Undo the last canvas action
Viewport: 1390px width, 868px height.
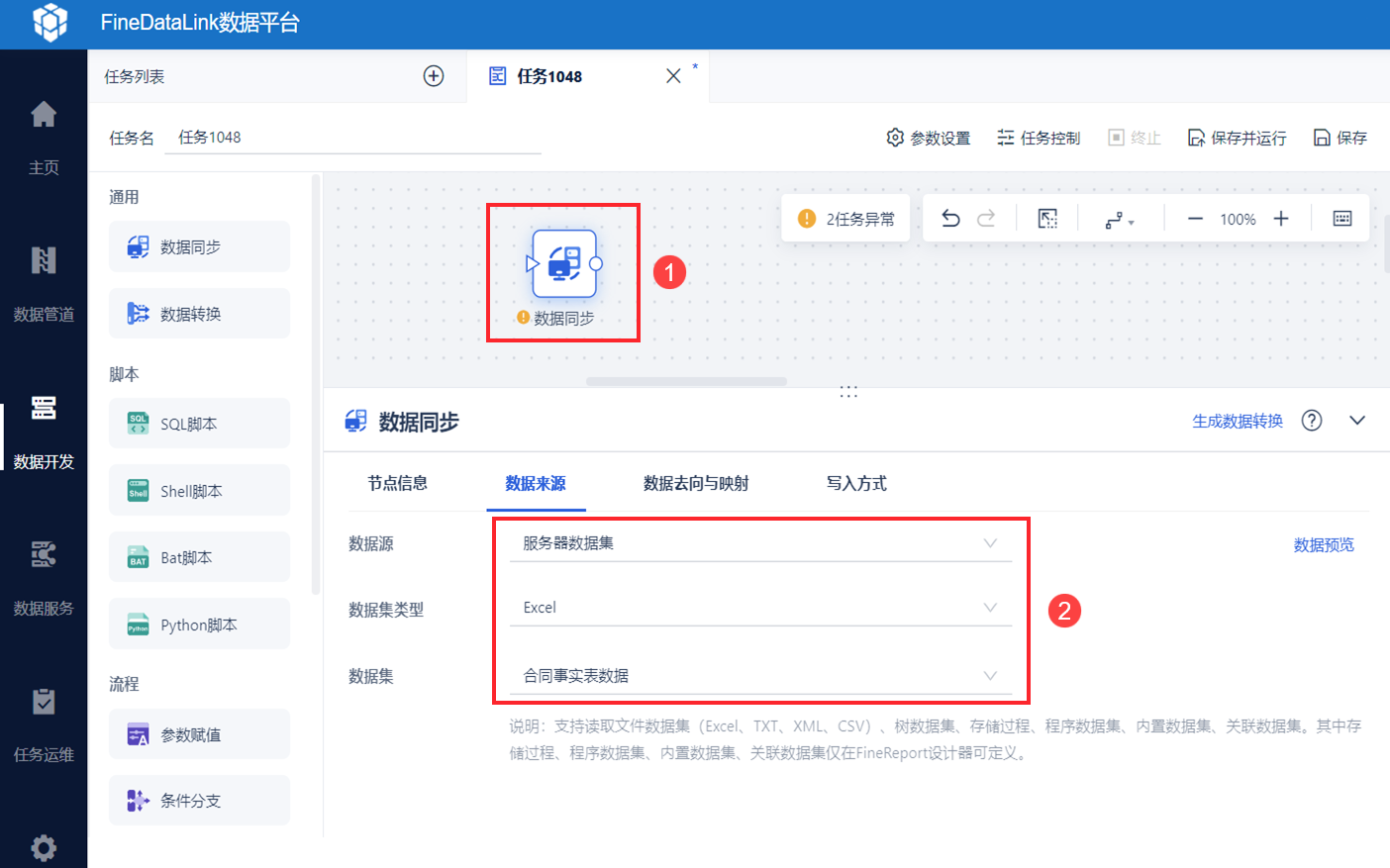tap(950, 219)
